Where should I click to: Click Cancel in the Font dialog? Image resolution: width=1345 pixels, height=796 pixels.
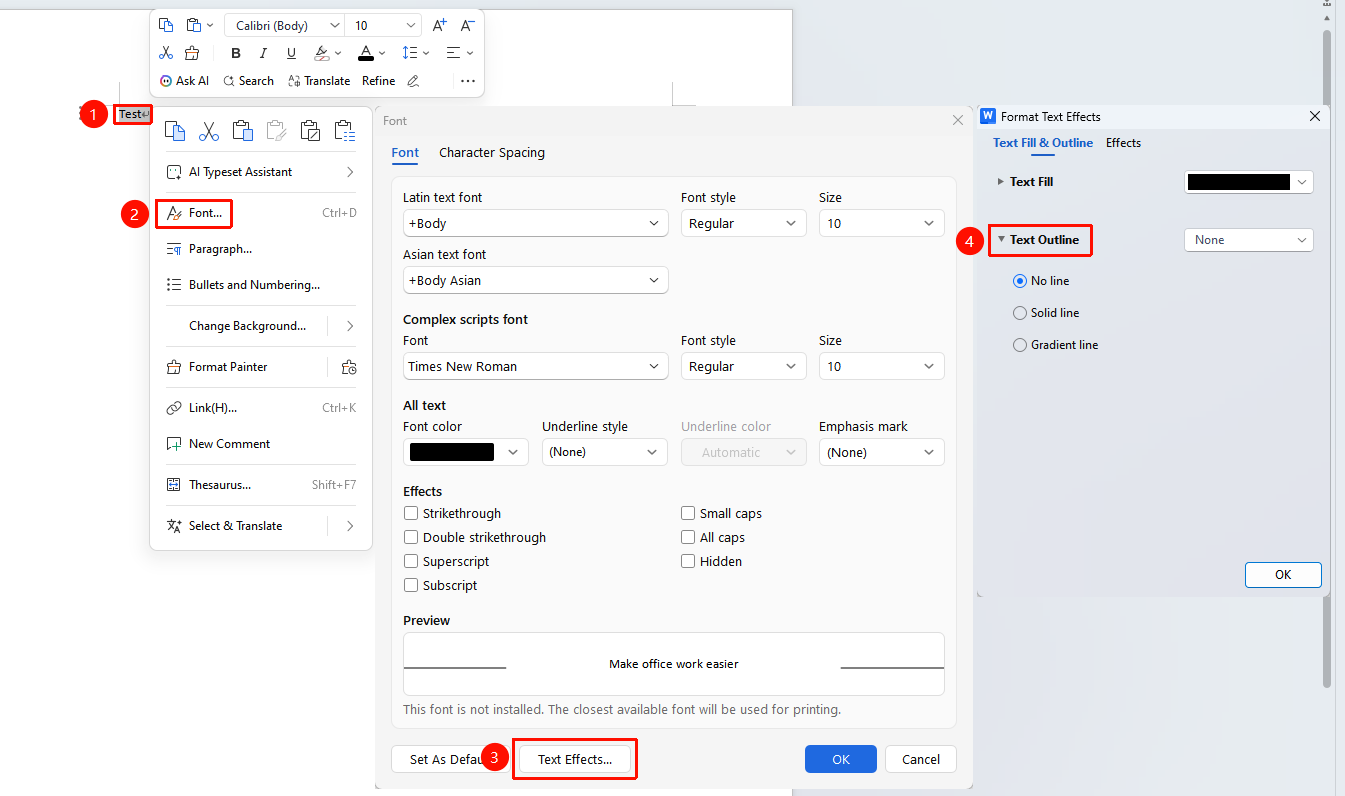click(921, 759)
